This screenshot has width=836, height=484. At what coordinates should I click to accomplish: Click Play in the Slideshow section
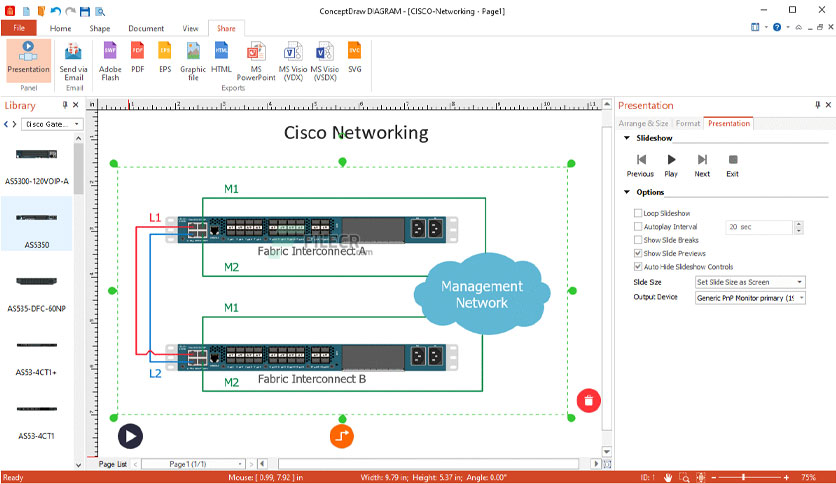(x=671, y=166)
